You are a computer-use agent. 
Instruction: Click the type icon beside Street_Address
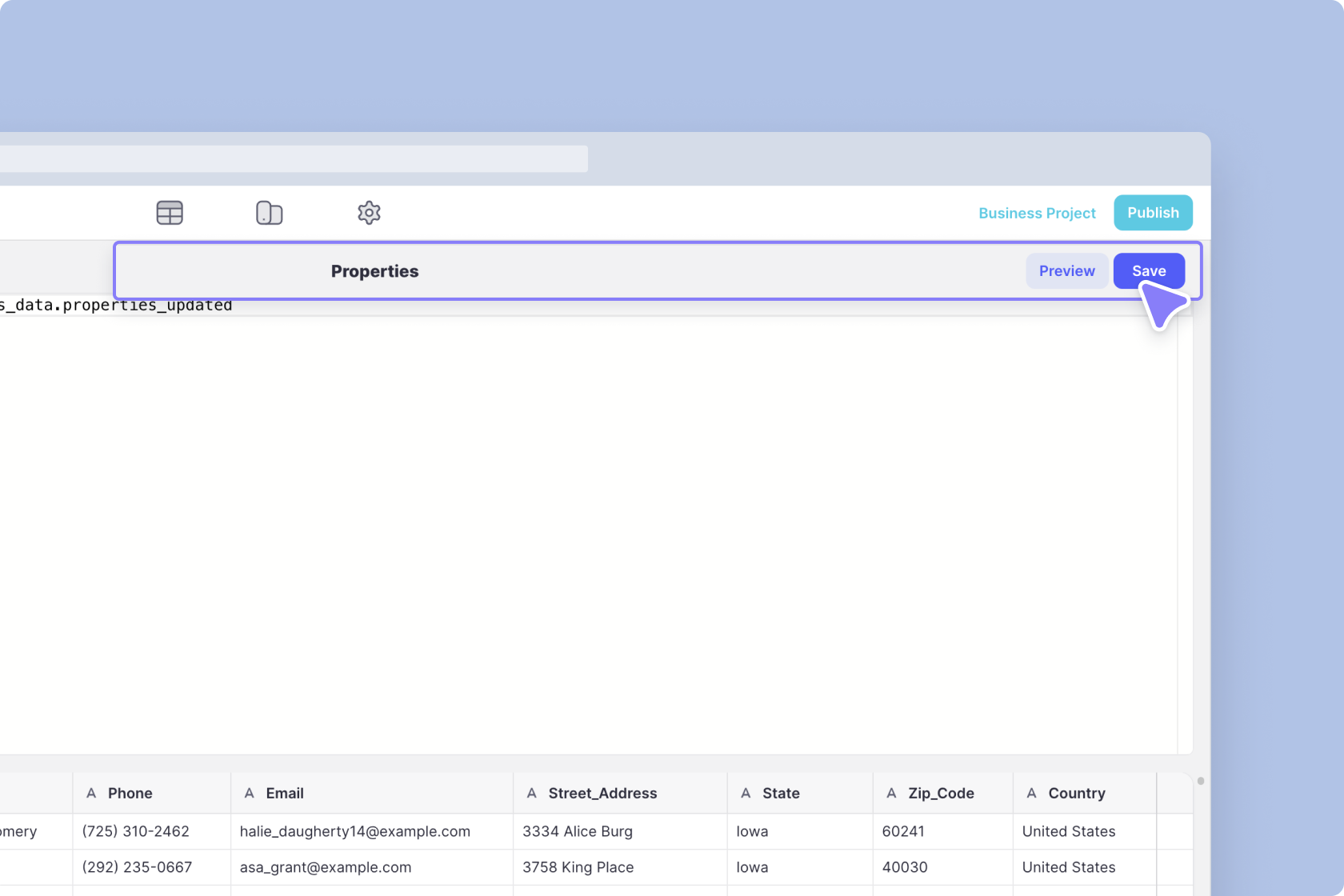pos(532,793)
